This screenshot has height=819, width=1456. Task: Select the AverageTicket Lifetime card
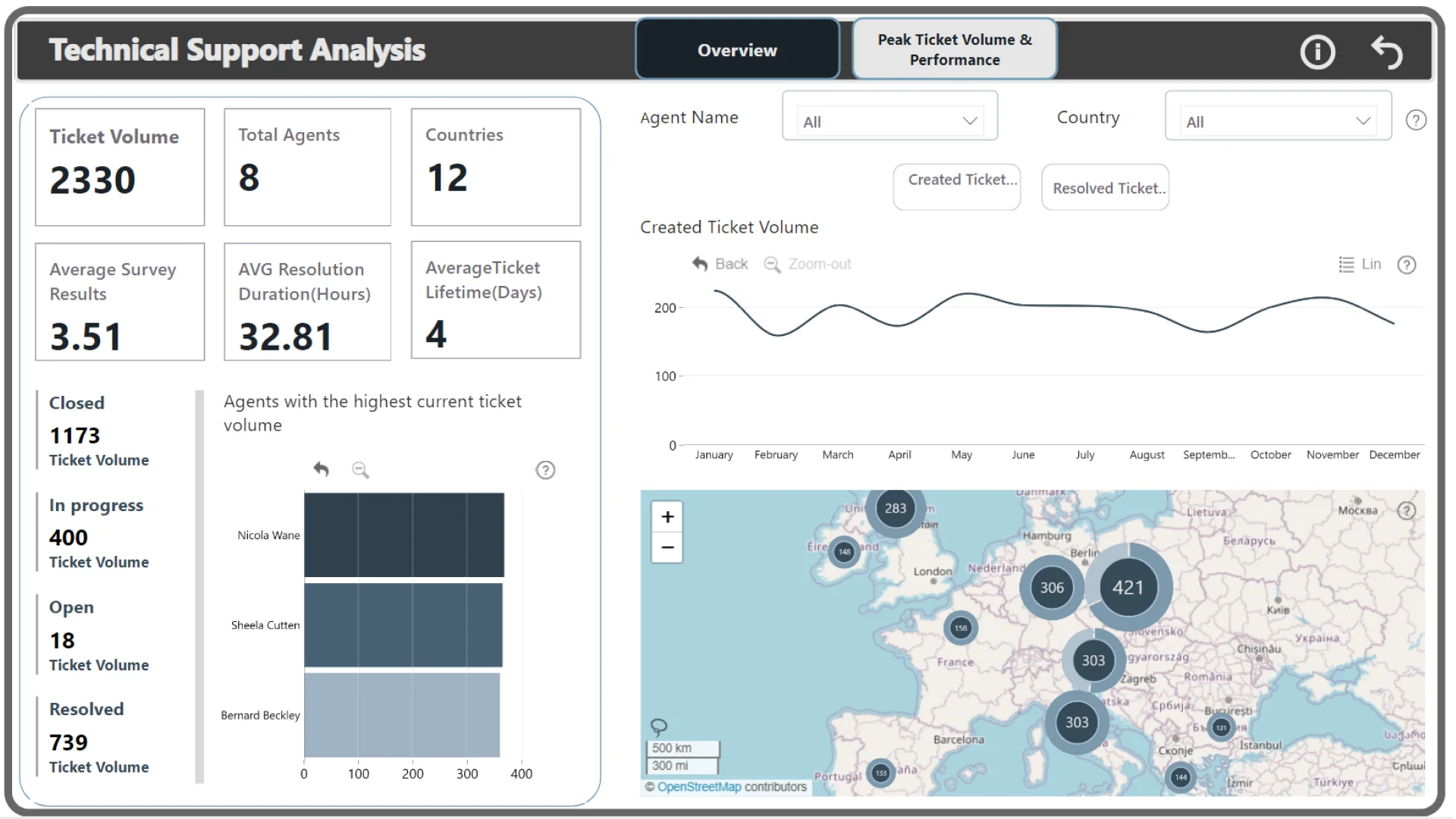(x=496, y=300)
